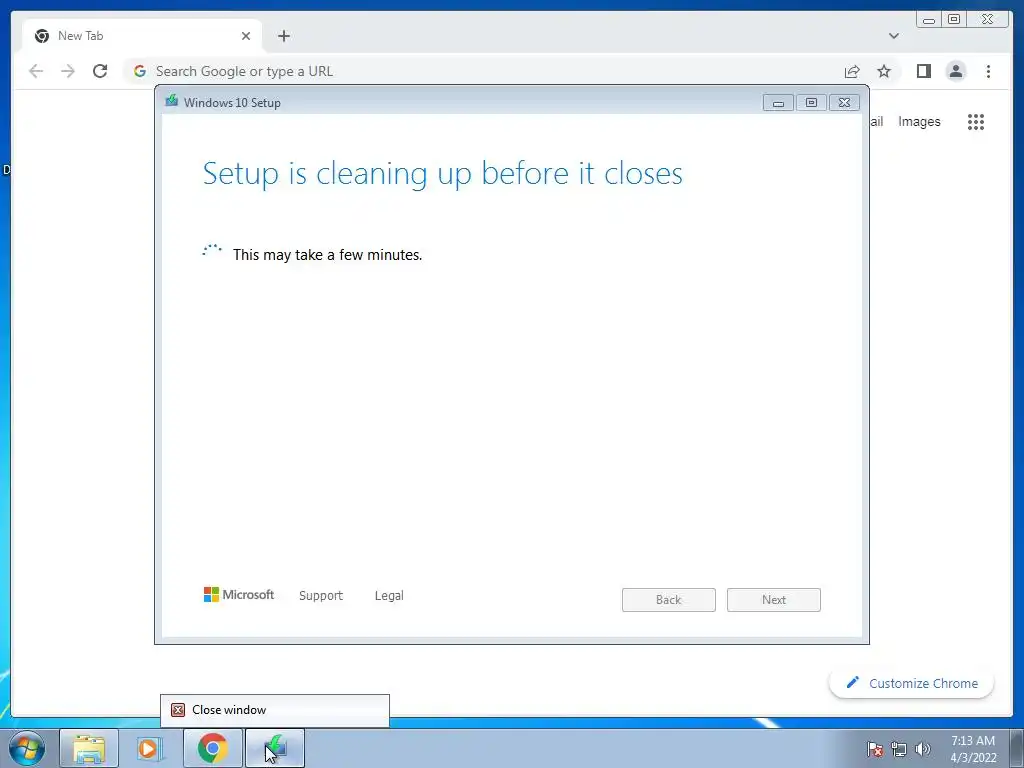
Task: Close the Windows 10 Setup window
Action: tap(844, 103)
